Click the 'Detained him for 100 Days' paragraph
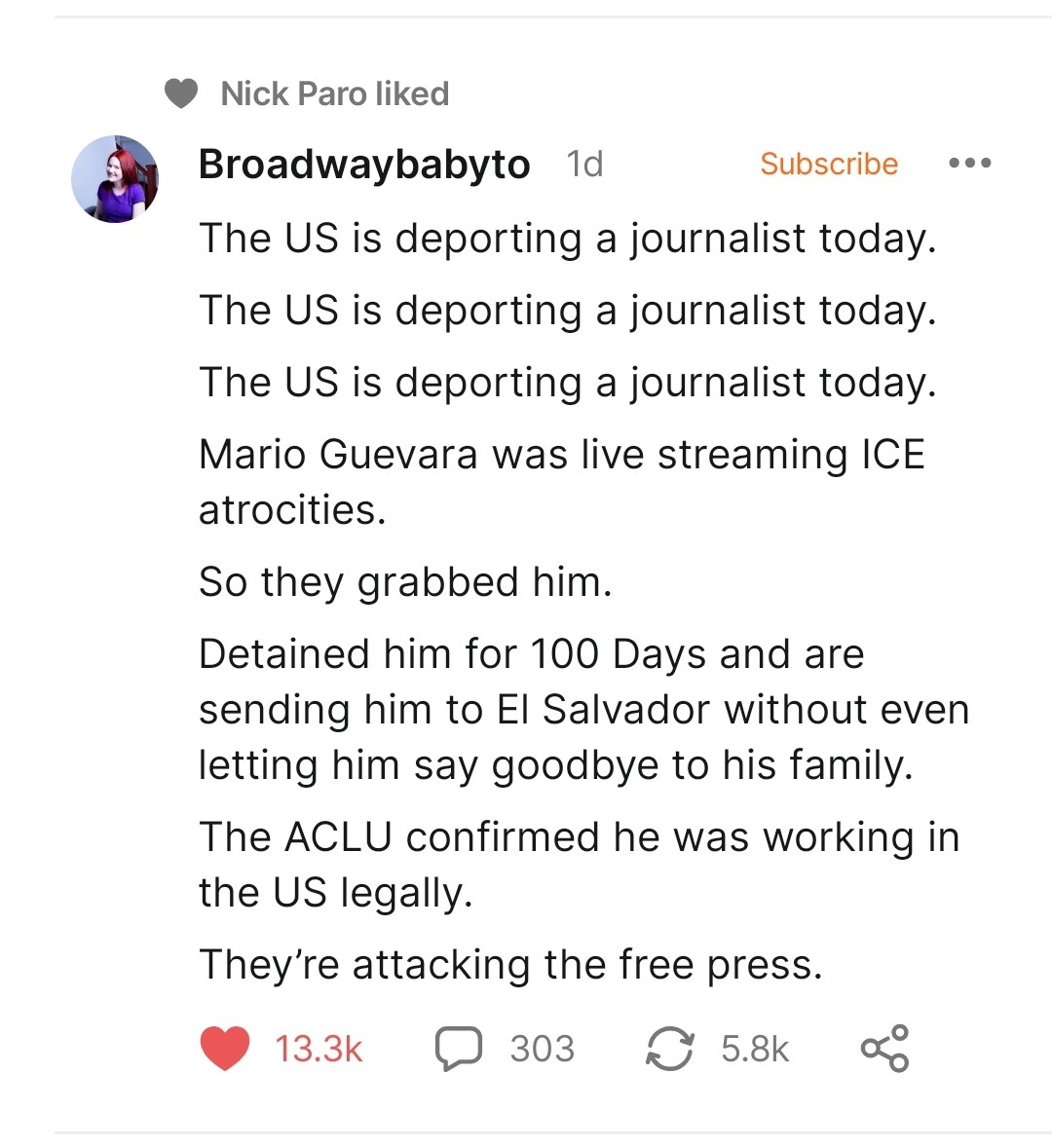The width and height of the screenshot is (1052, 1148). pos(582,709)
